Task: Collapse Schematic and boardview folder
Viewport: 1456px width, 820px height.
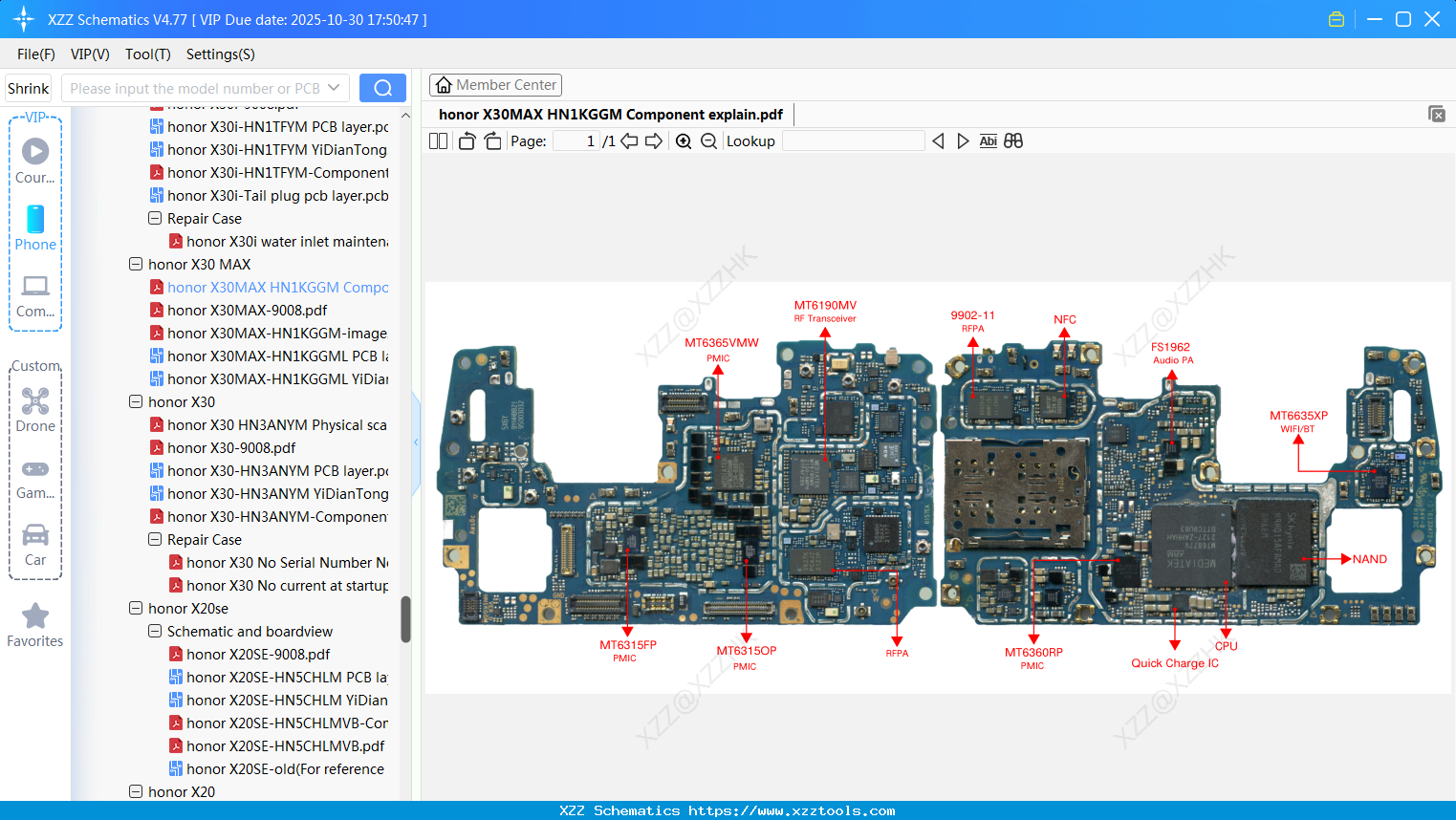Action: (x=155, y=631)
